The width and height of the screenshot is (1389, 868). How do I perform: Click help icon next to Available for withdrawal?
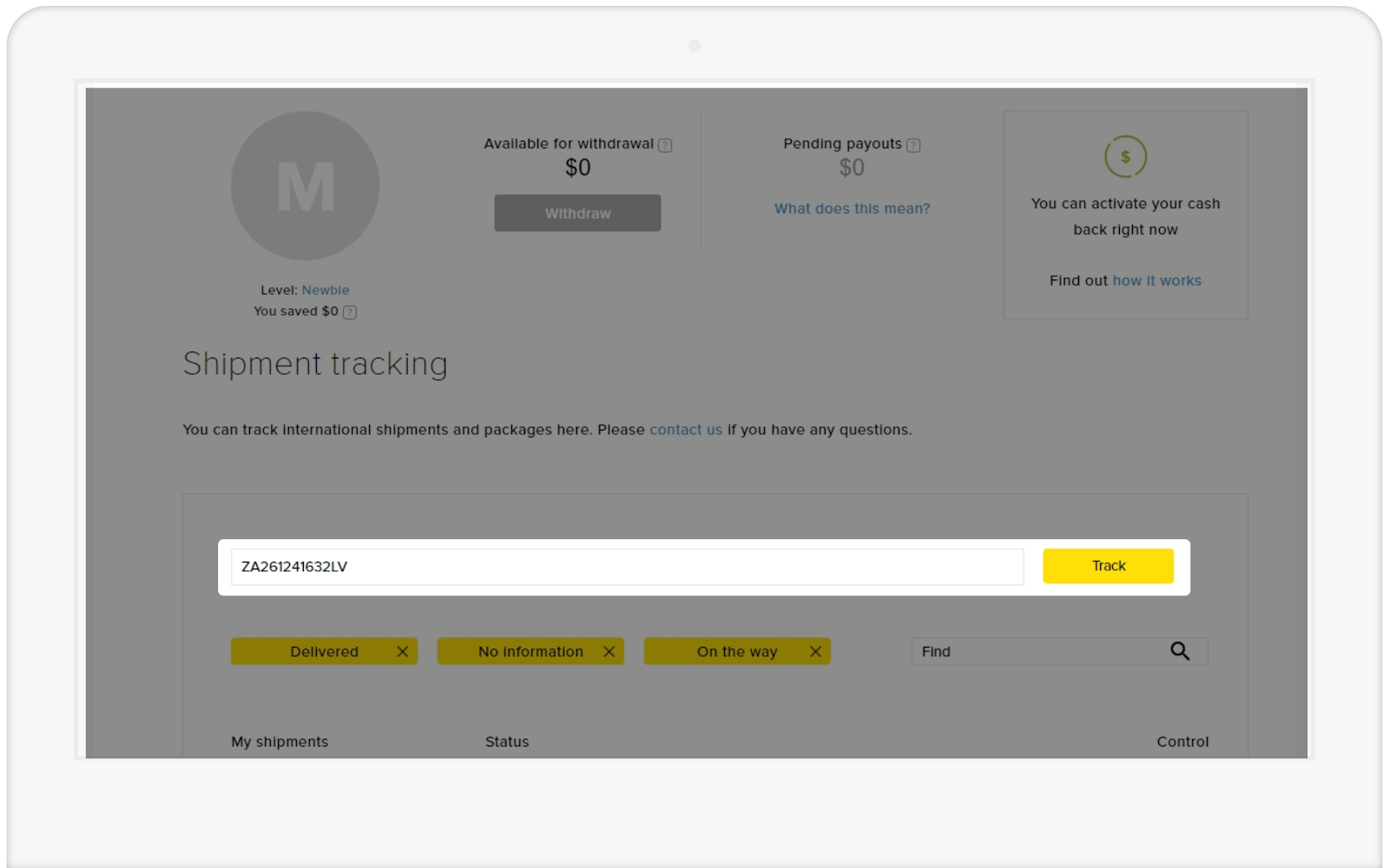tap(665, 145)
